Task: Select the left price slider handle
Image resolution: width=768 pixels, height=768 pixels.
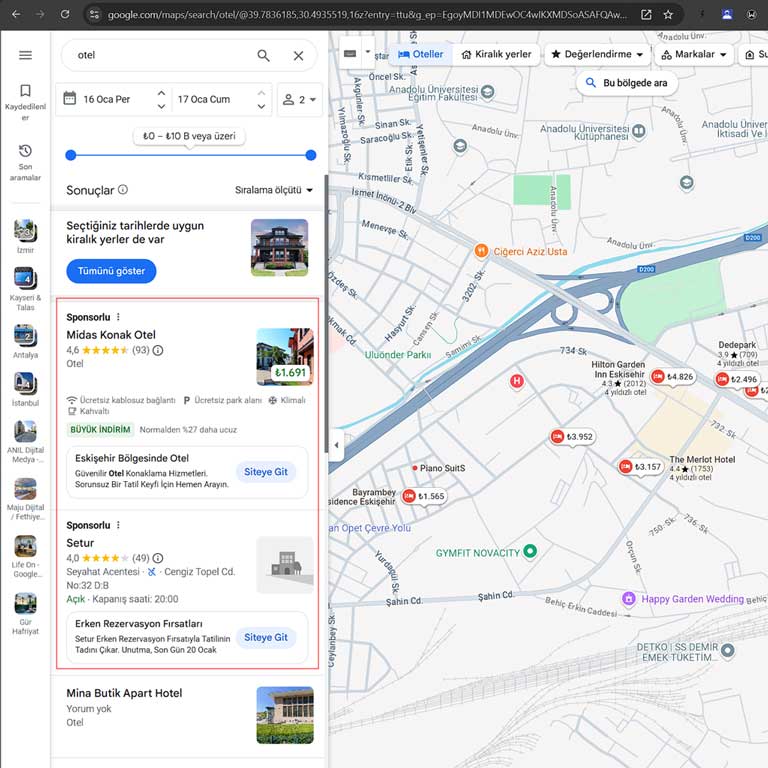Action: coord(71,155)
